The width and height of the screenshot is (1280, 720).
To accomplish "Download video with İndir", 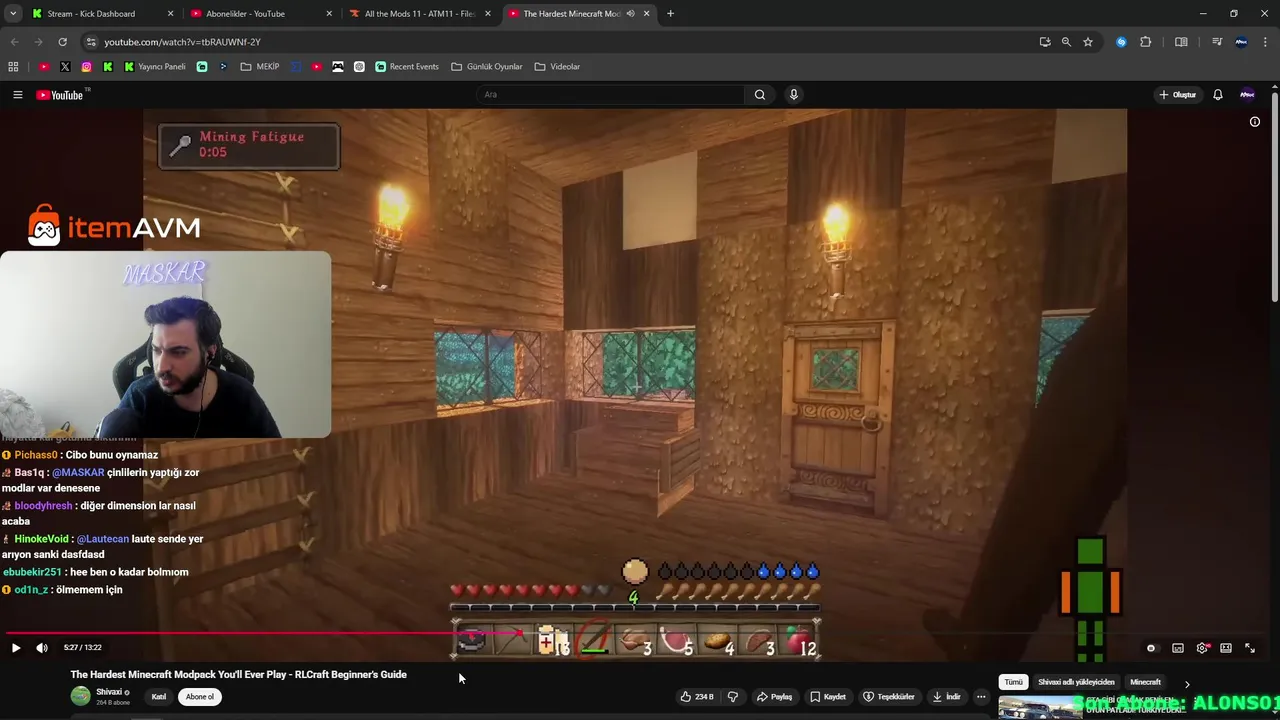I will (946, 697).
